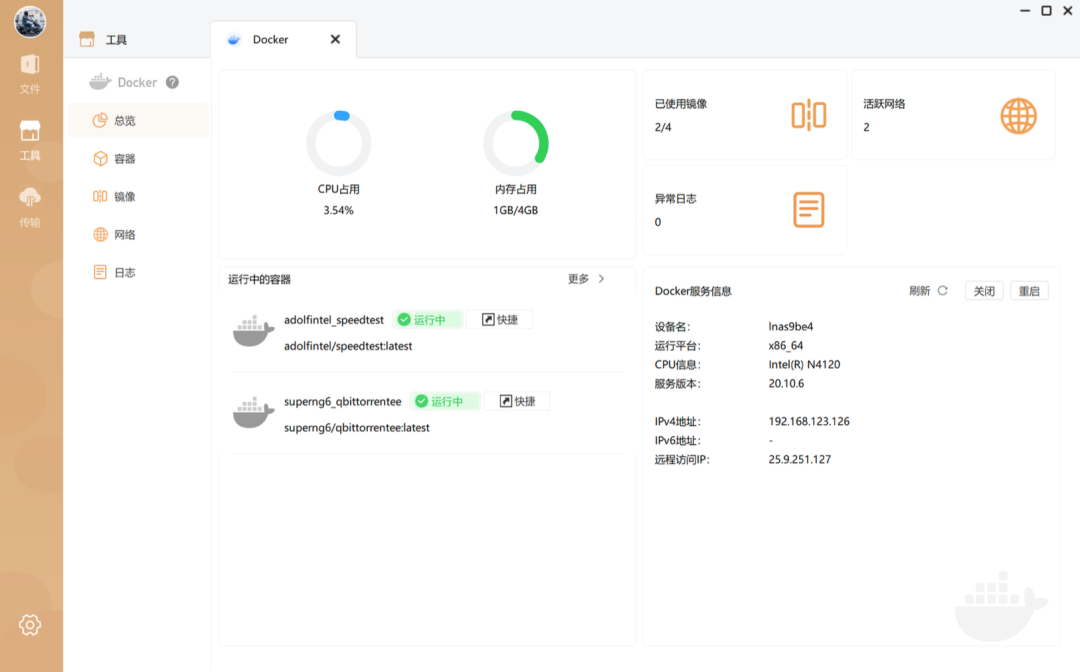The image size is (1080, 672).
Task: Click 重启 to restart the Docker service
Action: (1030, 290)
